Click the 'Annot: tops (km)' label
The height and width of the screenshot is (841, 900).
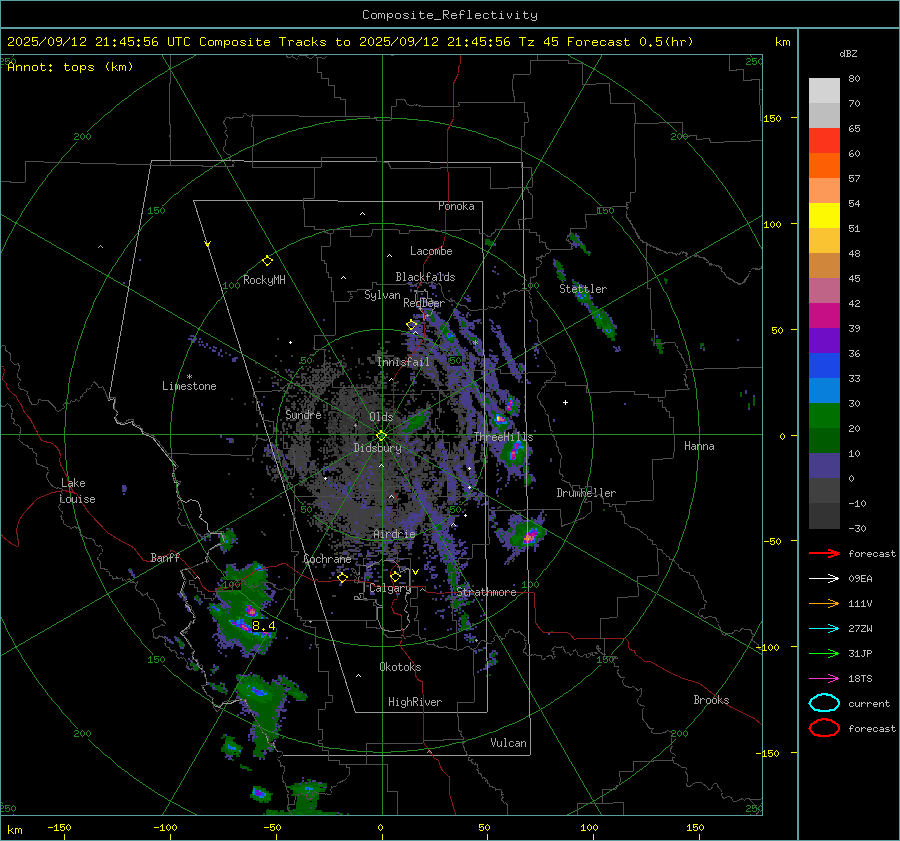coord(70,67)
